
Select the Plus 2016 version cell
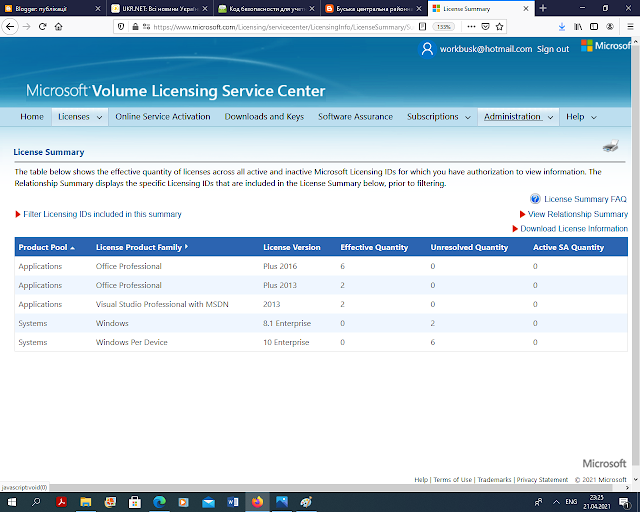tap(280, 266)
